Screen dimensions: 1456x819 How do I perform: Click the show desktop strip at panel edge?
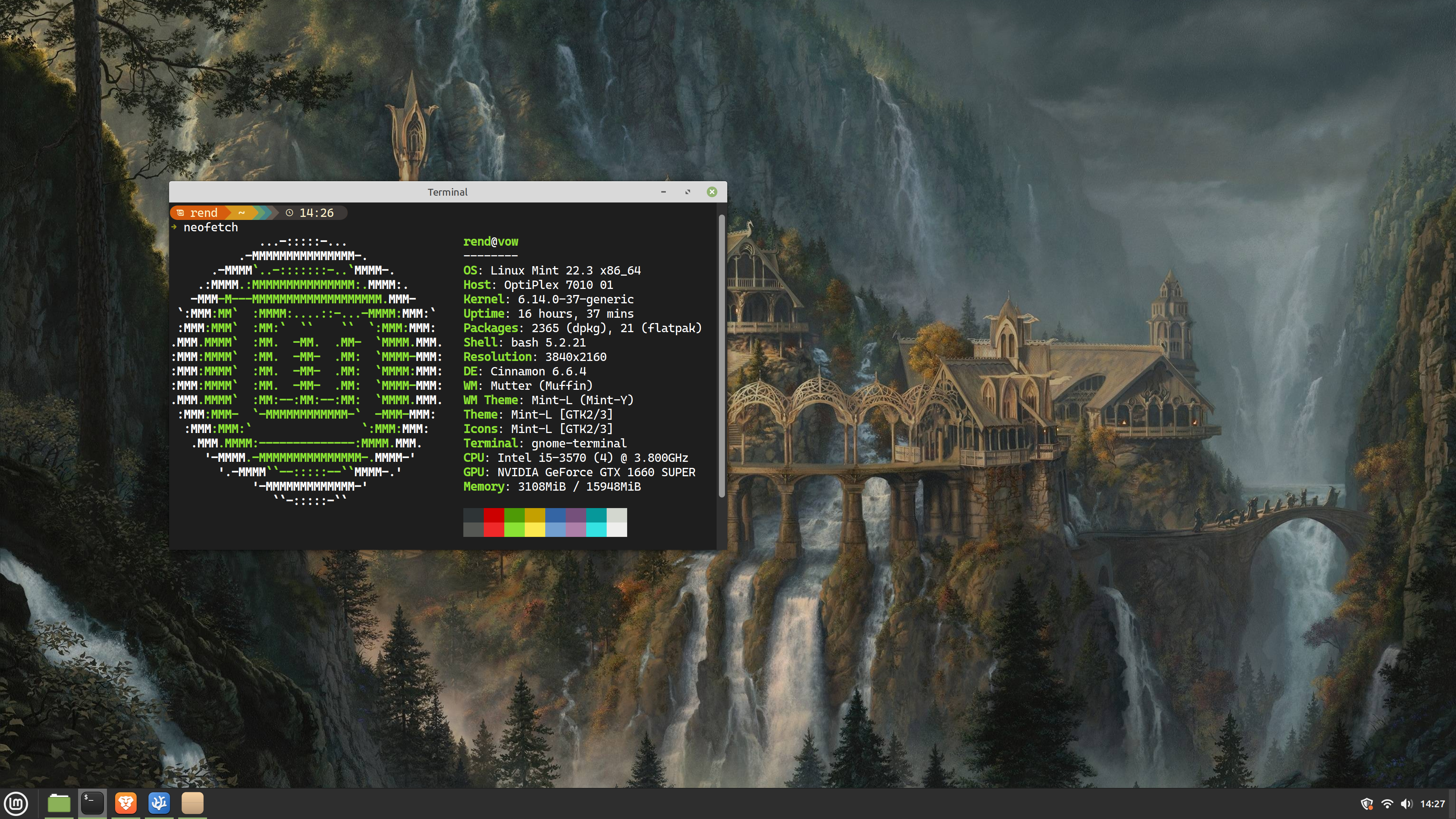(1453, 804)
